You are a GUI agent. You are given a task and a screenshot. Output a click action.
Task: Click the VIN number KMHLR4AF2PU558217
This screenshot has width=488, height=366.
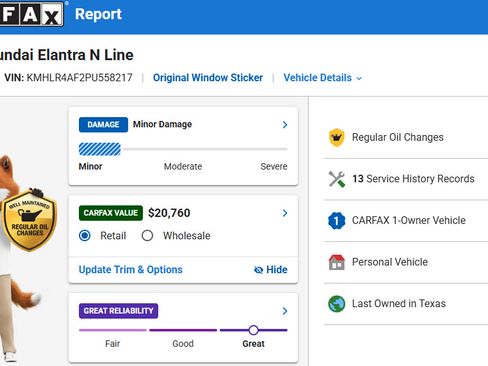[79, 78]
